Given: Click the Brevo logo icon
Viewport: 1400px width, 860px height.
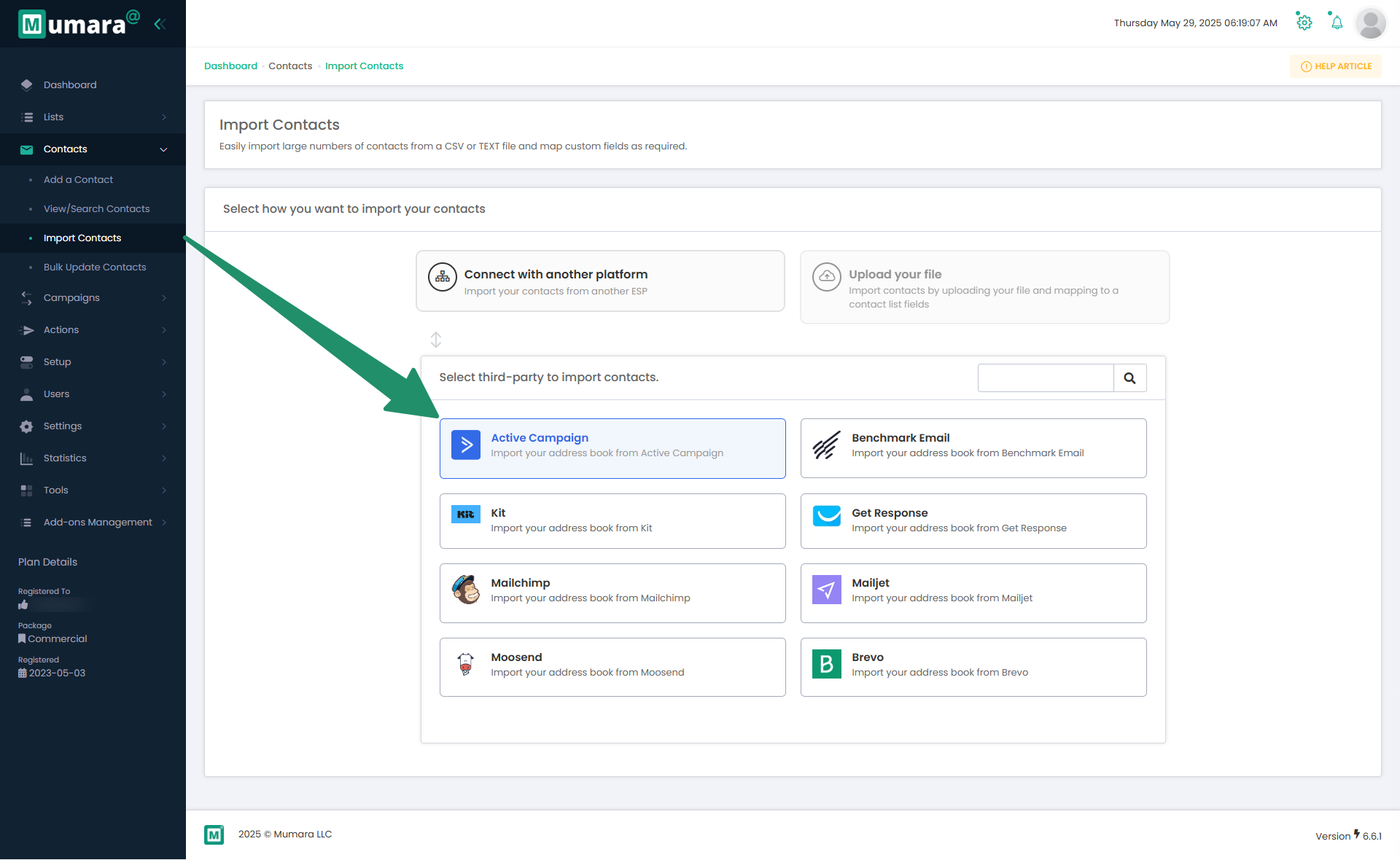Looking at the screenshot, I should tap(827, 664).
